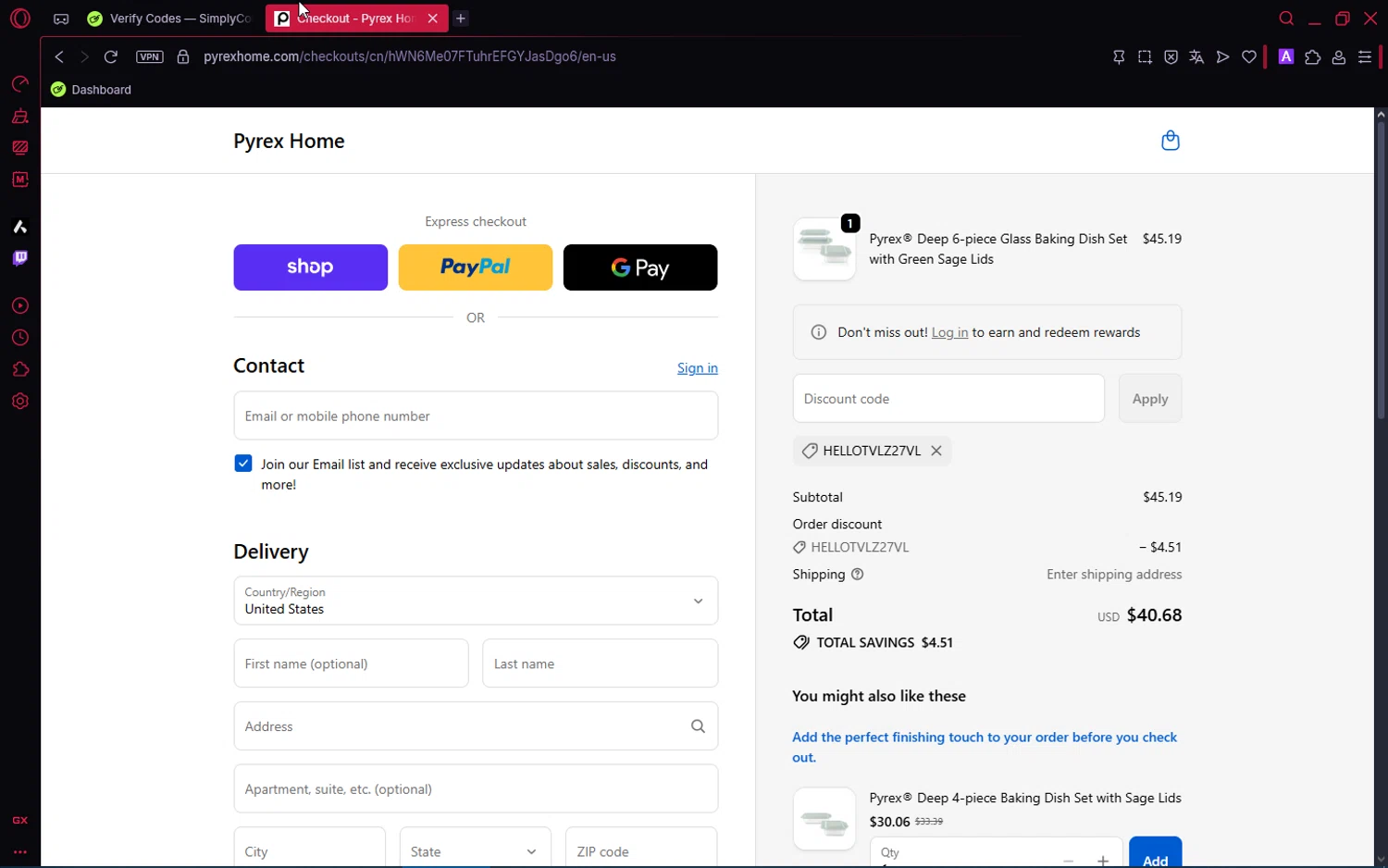This screenshot has height=868, width=1388.
Task: Go to Pyrex Home storefront
Action: click(289, 141)
